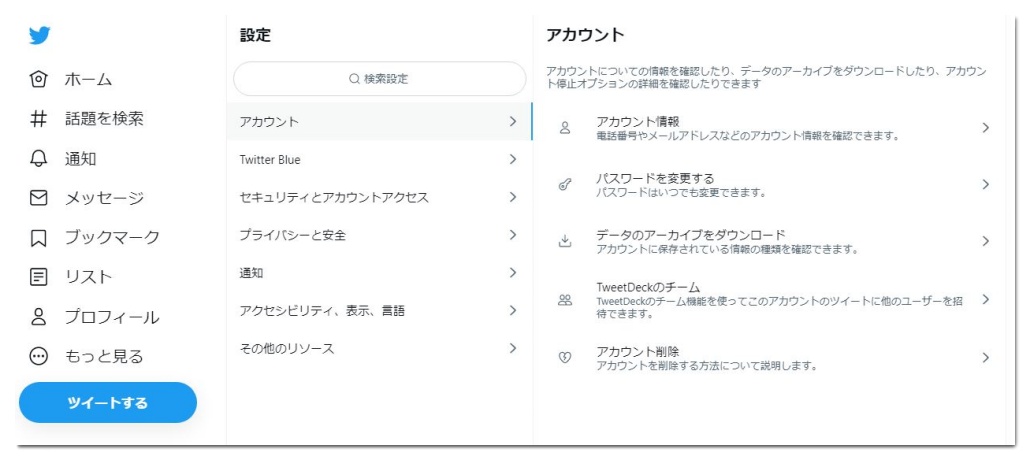Select the リスト list icon
This screenshot has height=460, width=1030.
point(39,277)
